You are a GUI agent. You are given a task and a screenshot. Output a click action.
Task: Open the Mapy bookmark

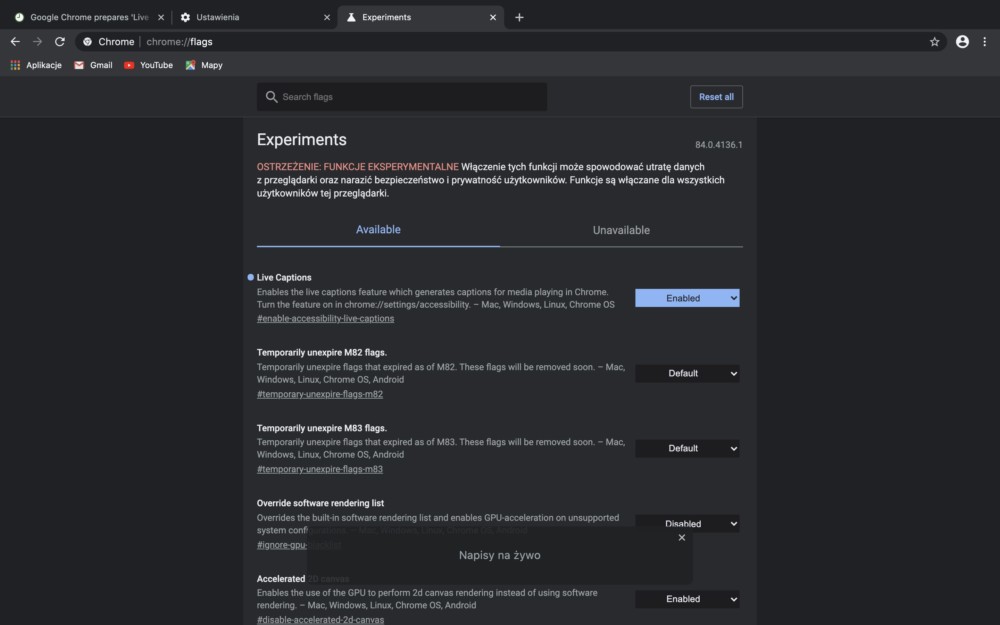[x=204, y=65]
